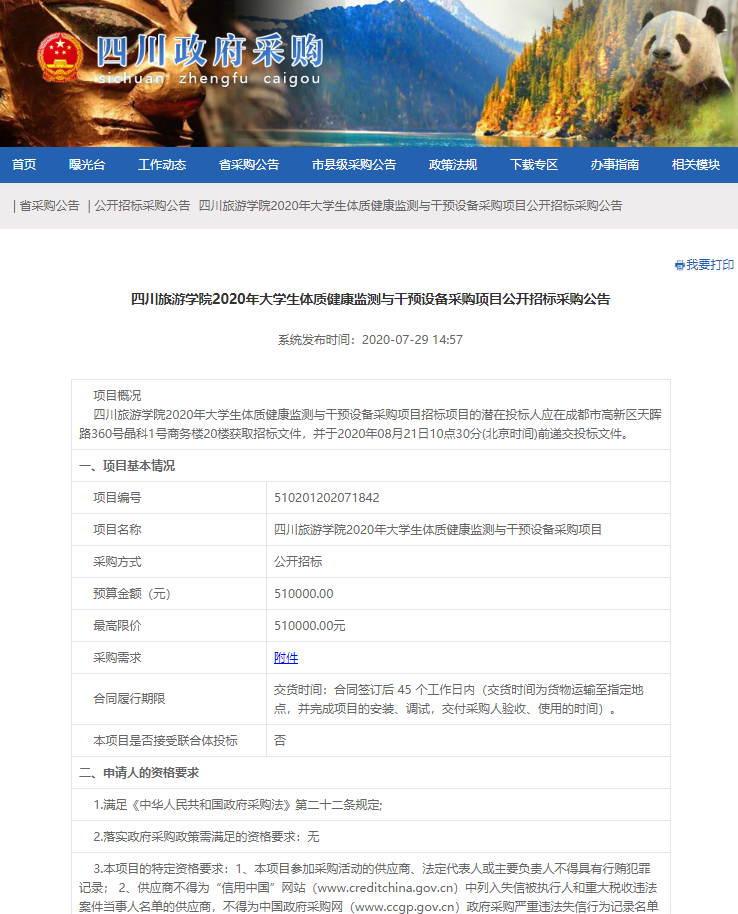Click the 项目概况 heading text
Image resolution: width=738 pixels, height=914 pixels.
click(117, 396)
